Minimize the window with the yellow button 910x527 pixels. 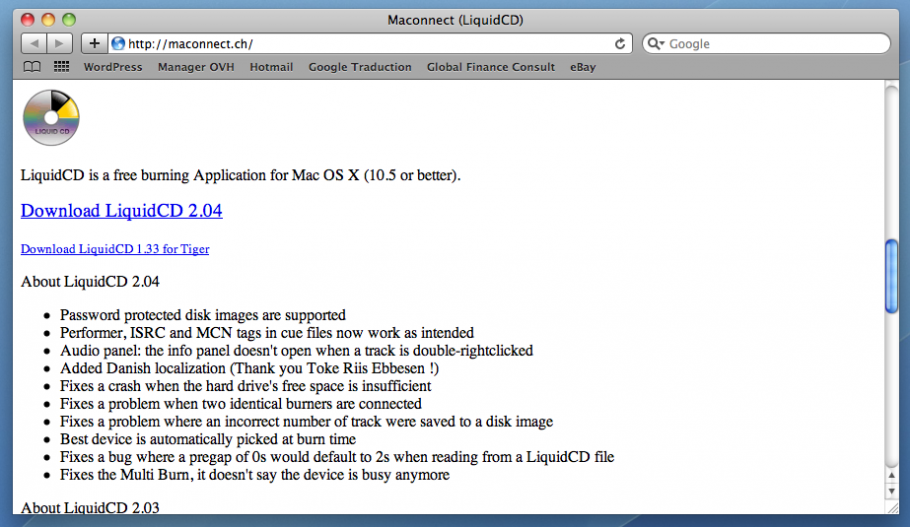48,20
